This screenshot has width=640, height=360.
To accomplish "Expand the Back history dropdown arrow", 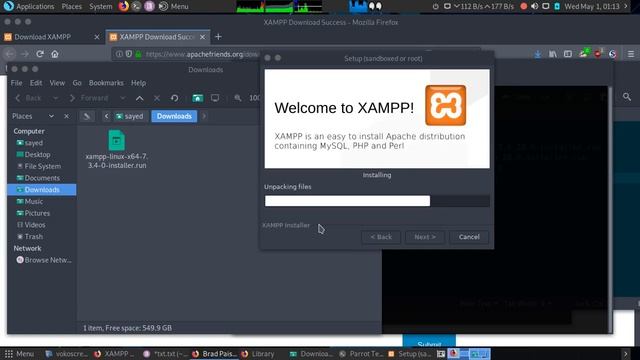I will 55,98.
